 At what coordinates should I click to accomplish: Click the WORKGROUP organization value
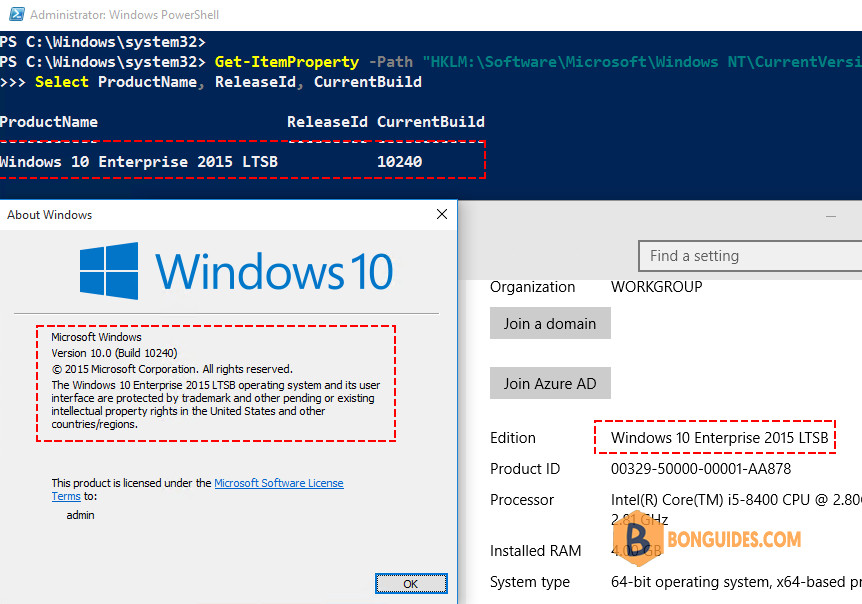pyautogui.click(x=656, y=287)
